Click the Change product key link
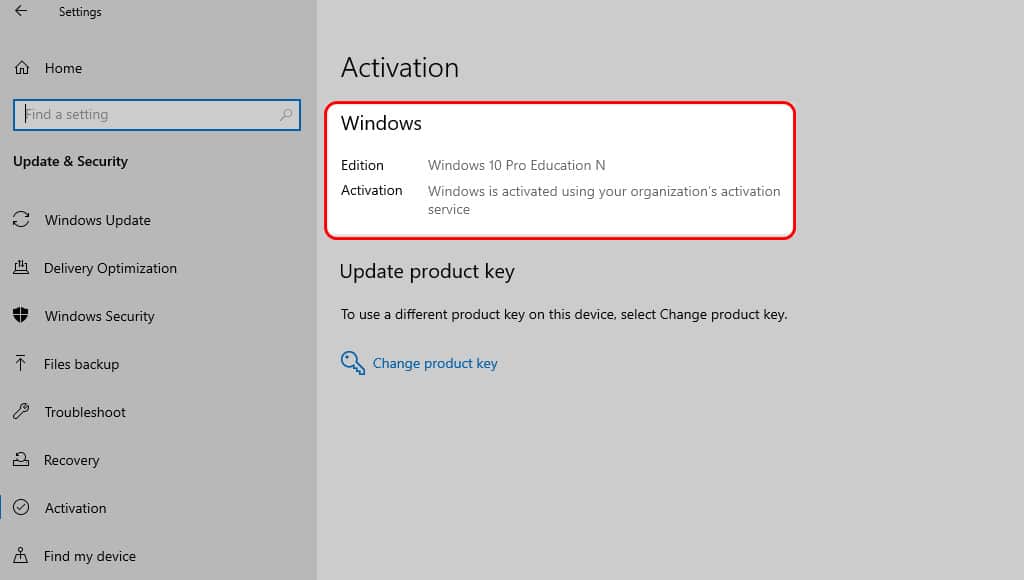 click(435, 363)
